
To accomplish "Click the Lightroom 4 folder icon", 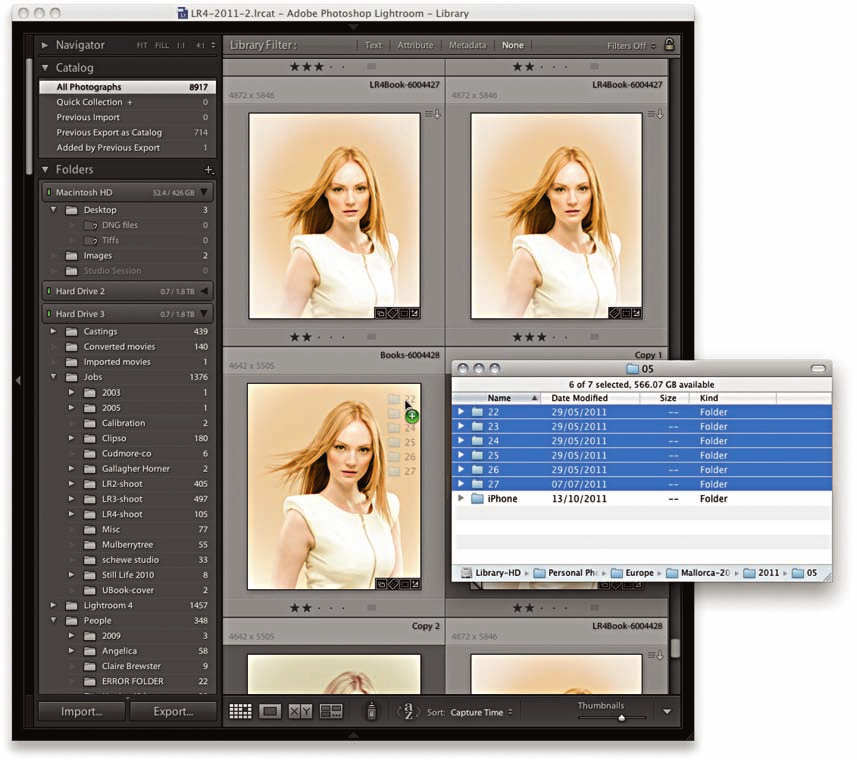I will [x=72, y=605].
